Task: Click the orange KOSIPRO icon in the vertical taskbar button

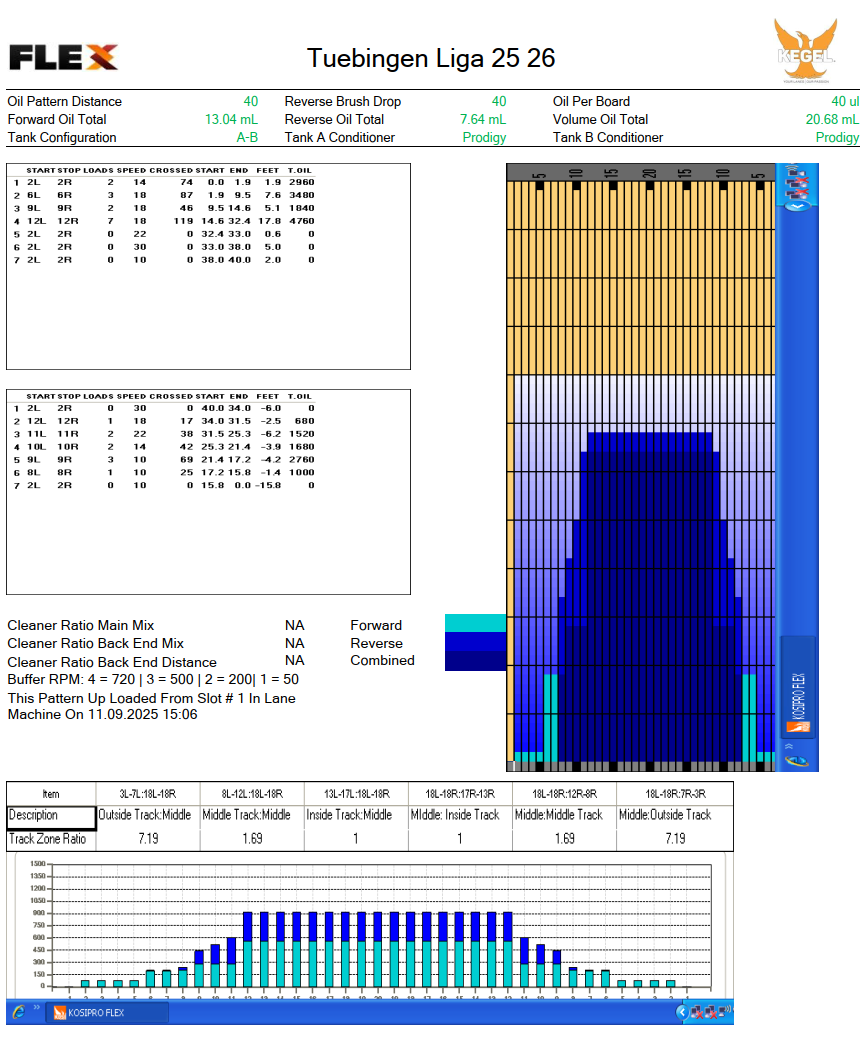Action: pyautogui.click(x=797, y=726)
